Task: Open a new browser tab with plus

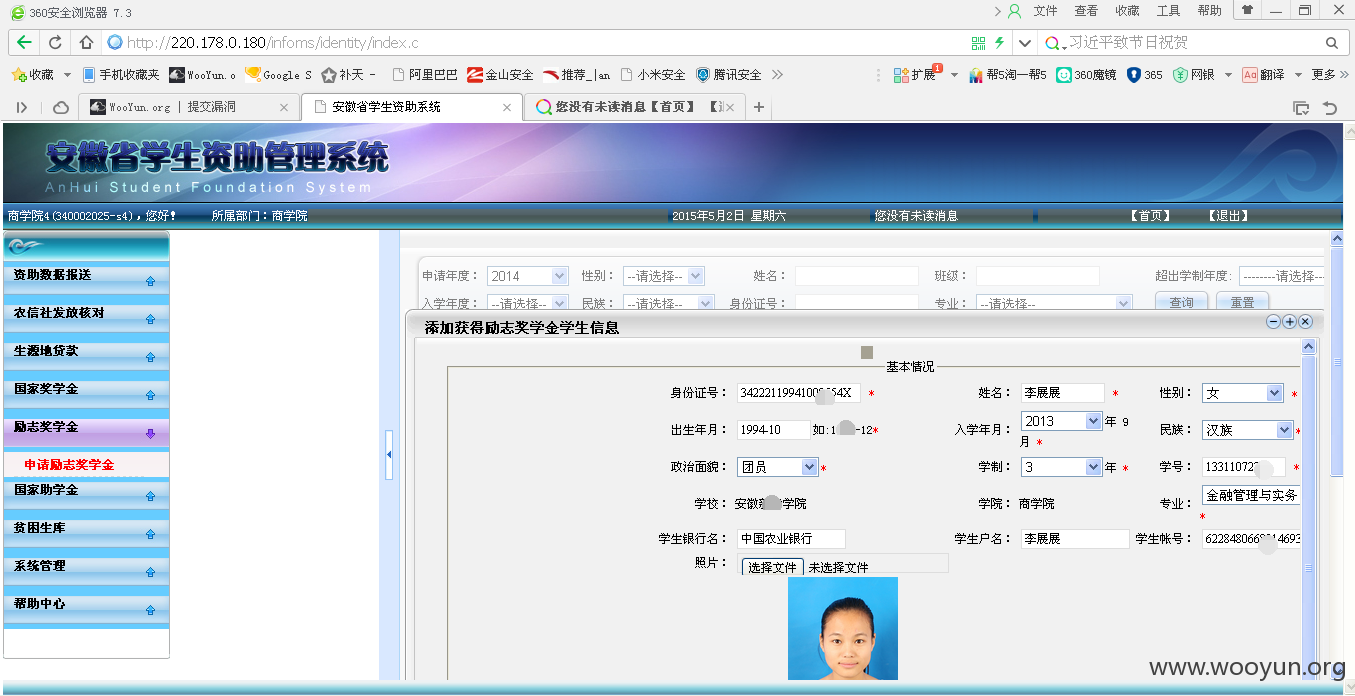Action: pos(759,107)
